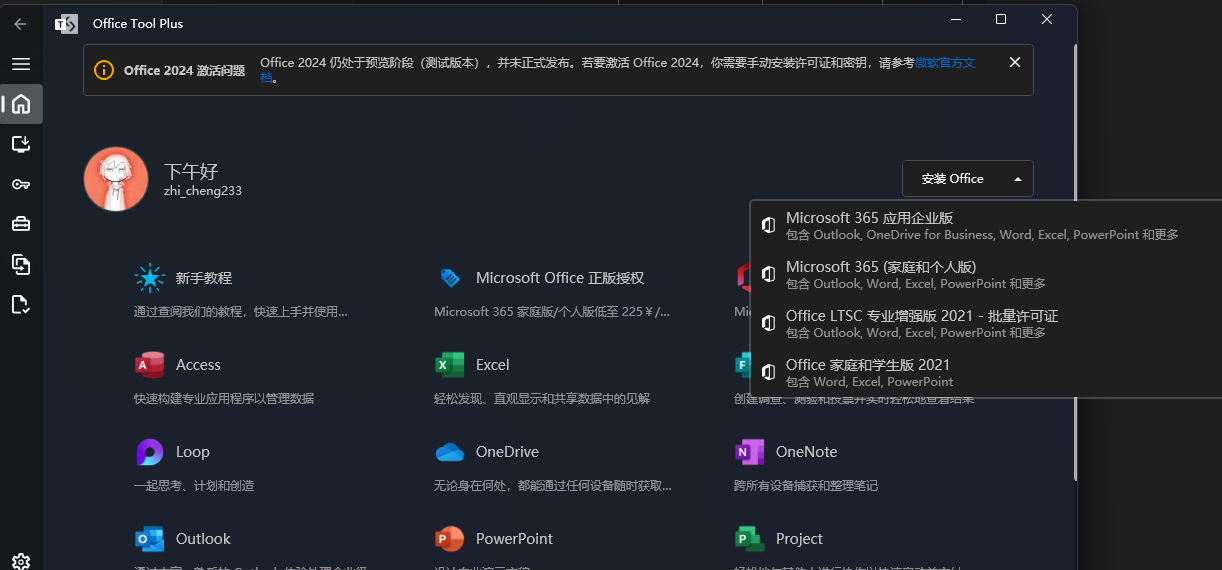Open the Activate key icon in the sidebar
Image resolution: width=1222 pixels, height=570 pixels.
pyautogui.click(x=21, y=184)
